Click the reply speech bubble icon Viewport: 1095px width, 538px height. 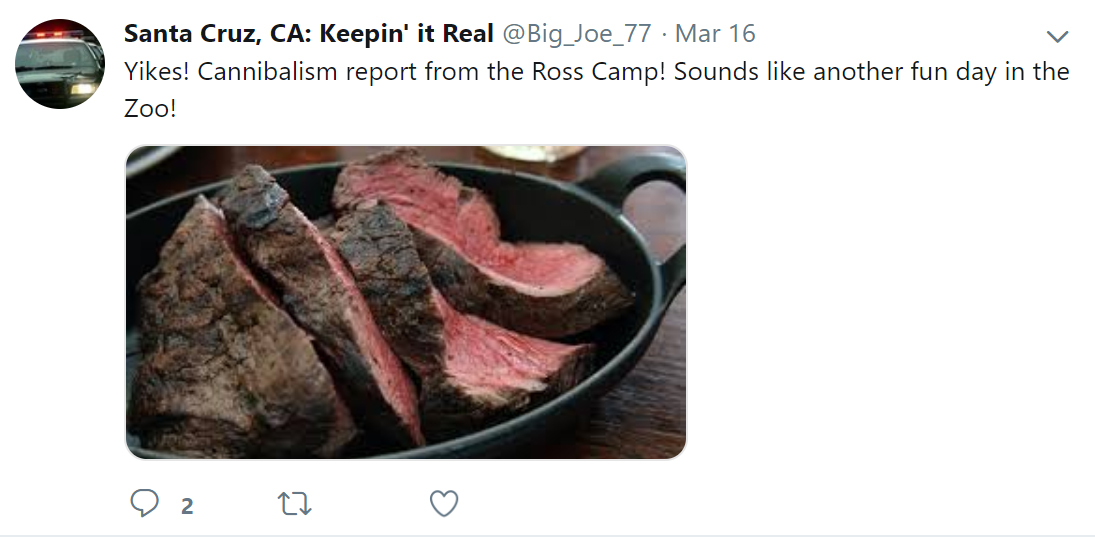[x=145, y=503]
